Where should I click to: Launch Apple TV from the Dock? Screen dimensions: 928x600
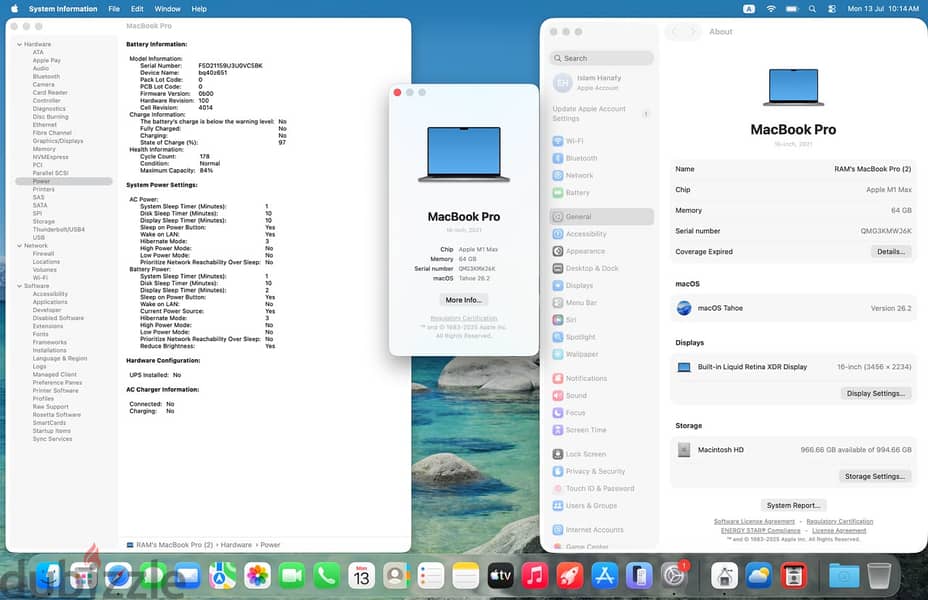tap(500, 575)
